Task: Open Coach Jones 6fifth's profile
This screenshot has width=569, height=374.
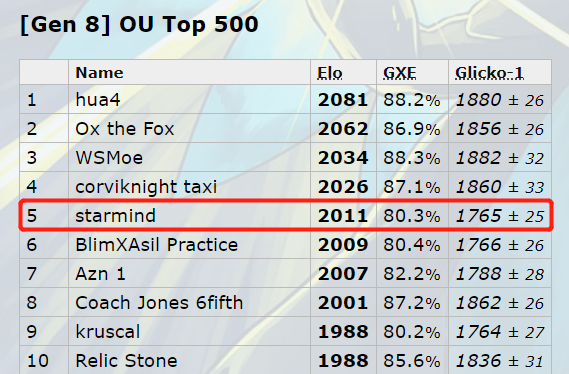Action: pos(159,303)
